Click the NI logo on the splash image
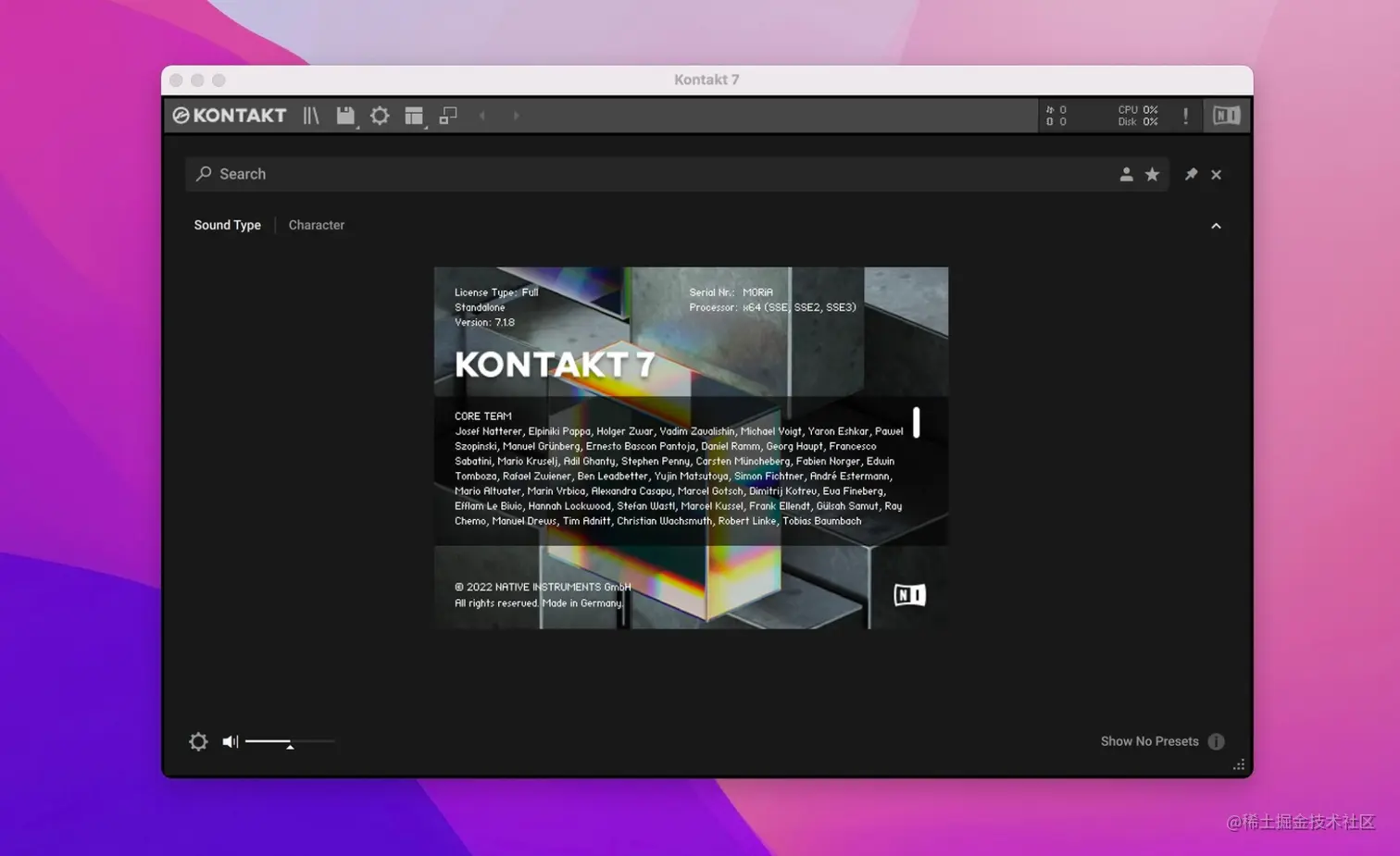1400x856 pixels. coord(909,595)
